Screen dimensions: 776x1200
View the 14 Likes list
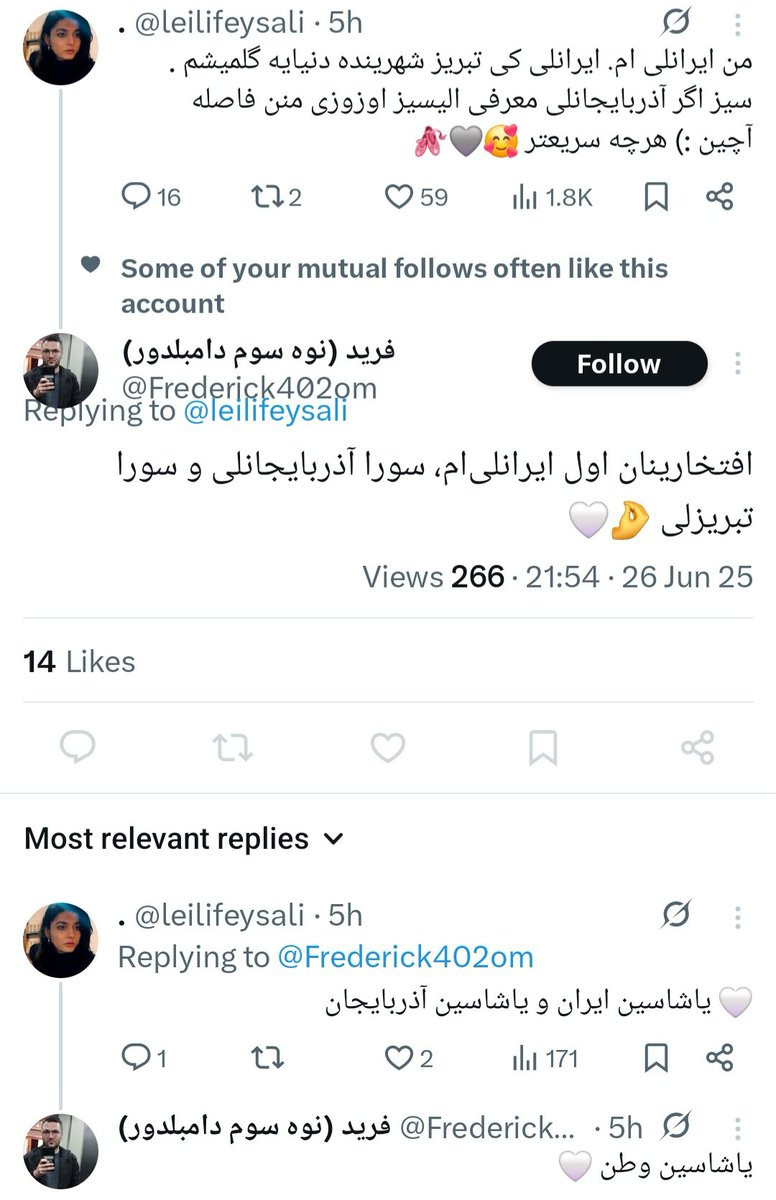[x=79, y=661]
